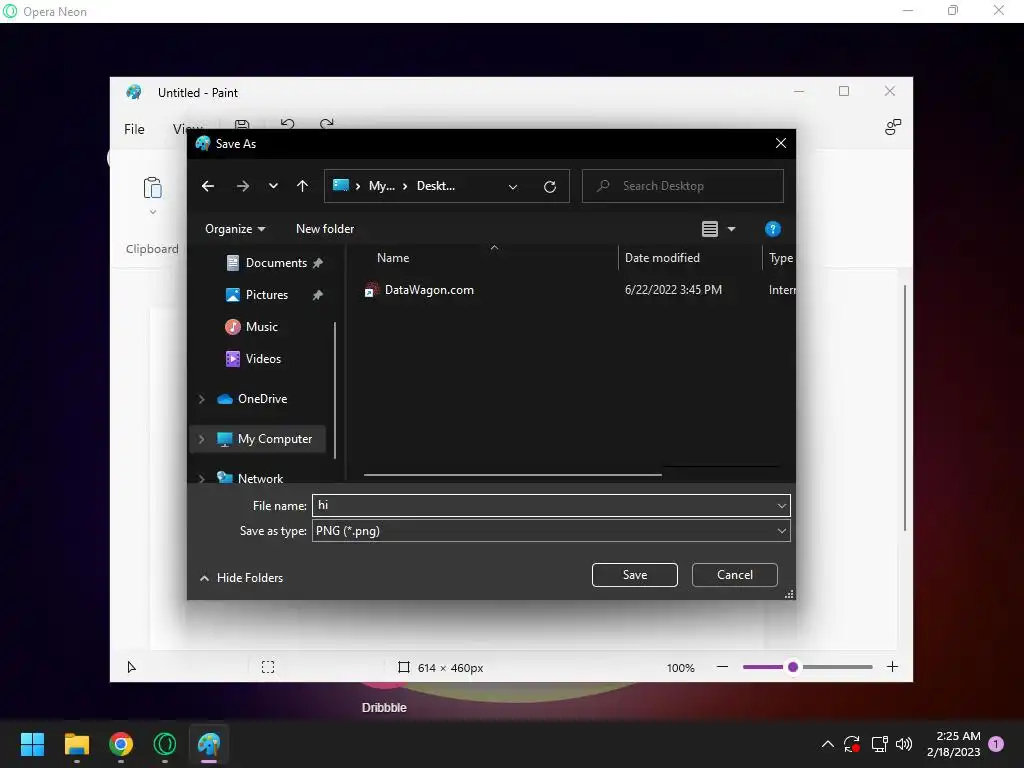Open Opera Neon from taskbar
1024x768 pixels.
click(x=165, y=744)
